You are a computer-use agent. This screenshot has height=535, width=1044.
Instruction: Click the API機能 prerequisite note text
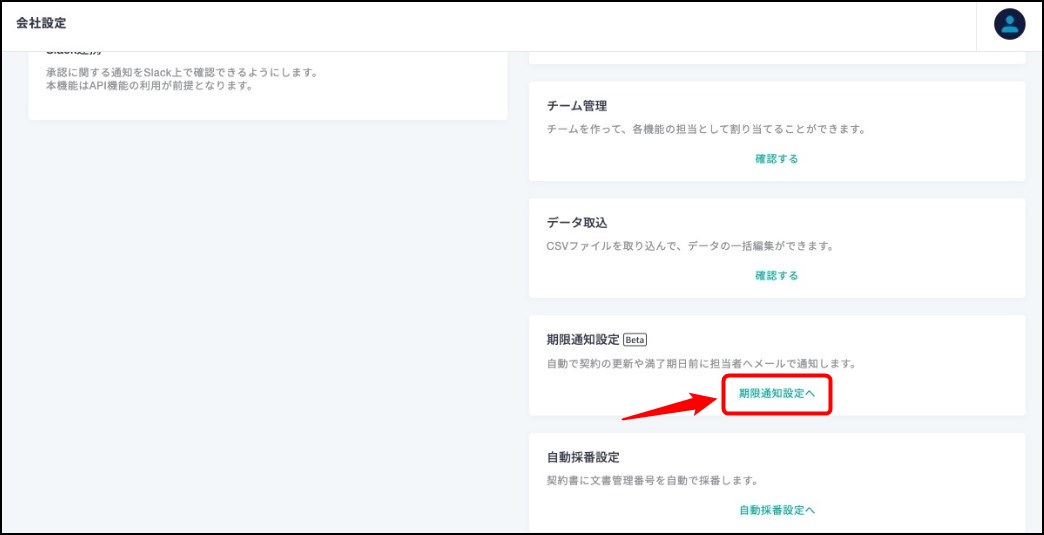click(149, 86)
